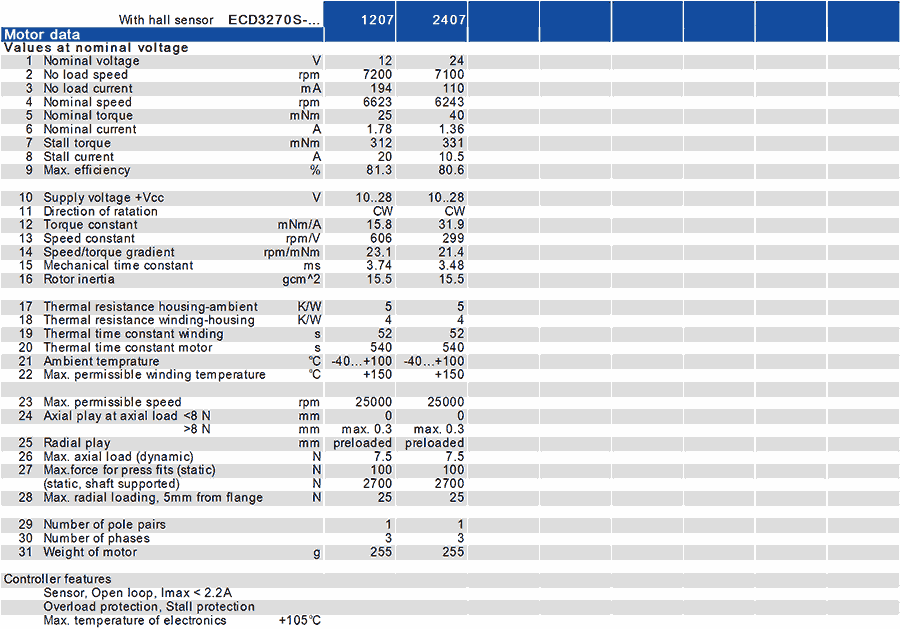Screen dimensions: 900x629
Task: Click the Speed constant value 299
Action: pos(453,239)
